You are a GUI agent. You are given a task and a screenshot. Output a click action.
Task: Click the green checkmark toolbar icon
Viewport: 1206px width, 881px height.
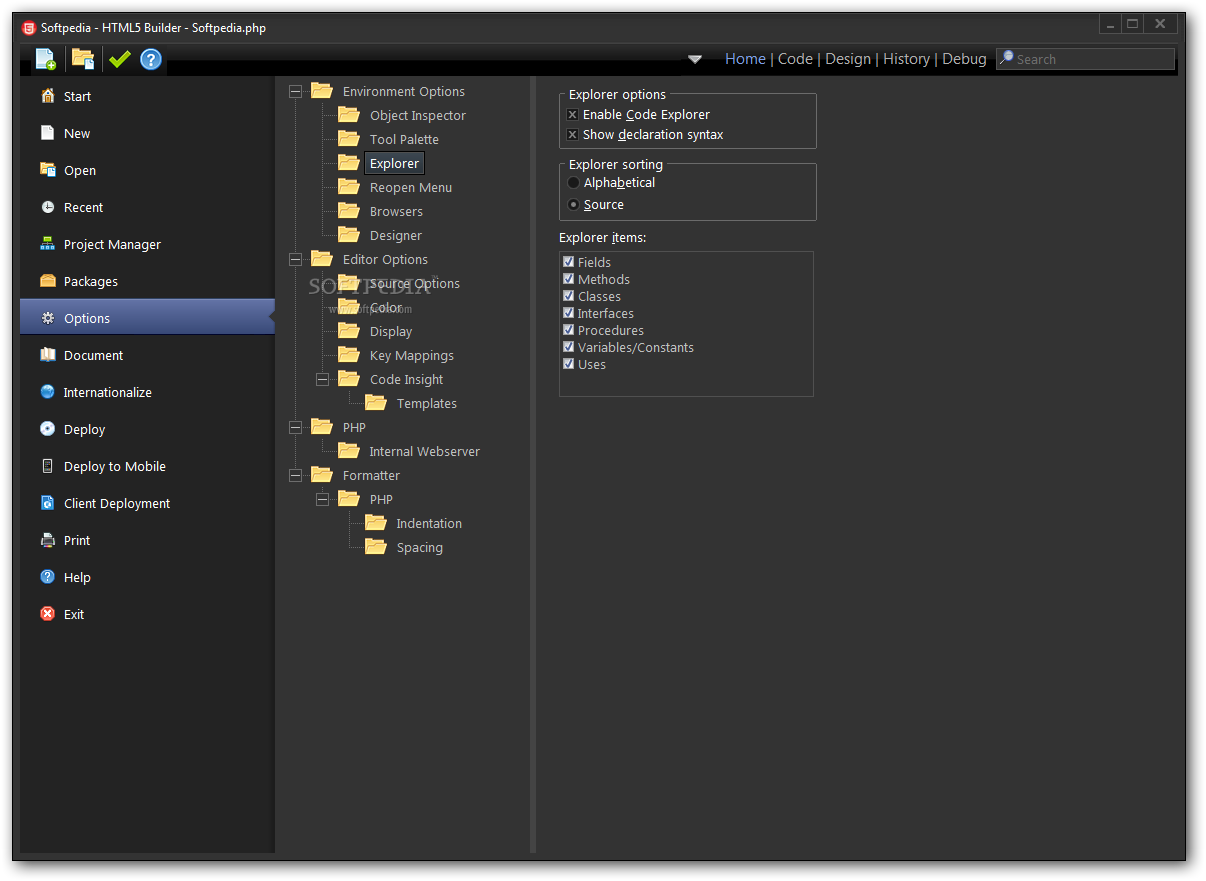tap(120, 59)
